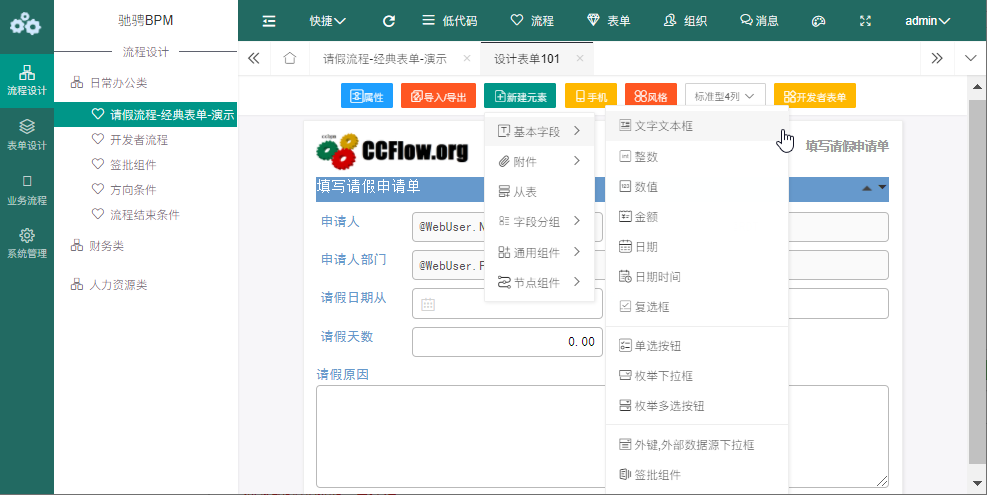This screenshot has width=987, height=495.
Task: Expand the 通用组件 submenu
Action: click(x=539, y=253)
